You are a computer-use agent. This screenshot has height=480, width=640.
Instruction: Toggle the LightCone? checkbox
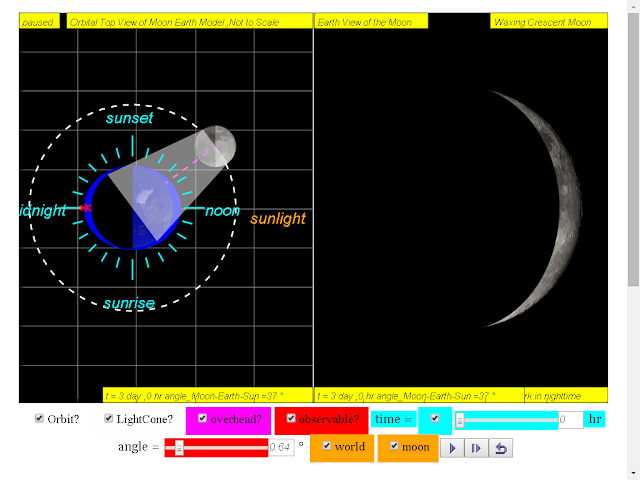(108, 418)
